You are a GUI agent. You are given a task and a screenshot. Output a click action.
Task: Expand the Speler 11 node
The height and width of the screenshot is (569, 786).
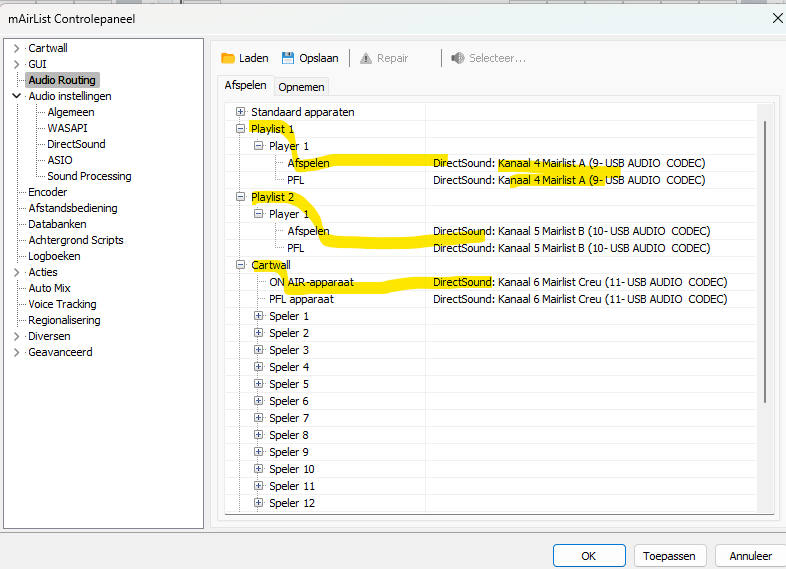click(259, 486)
